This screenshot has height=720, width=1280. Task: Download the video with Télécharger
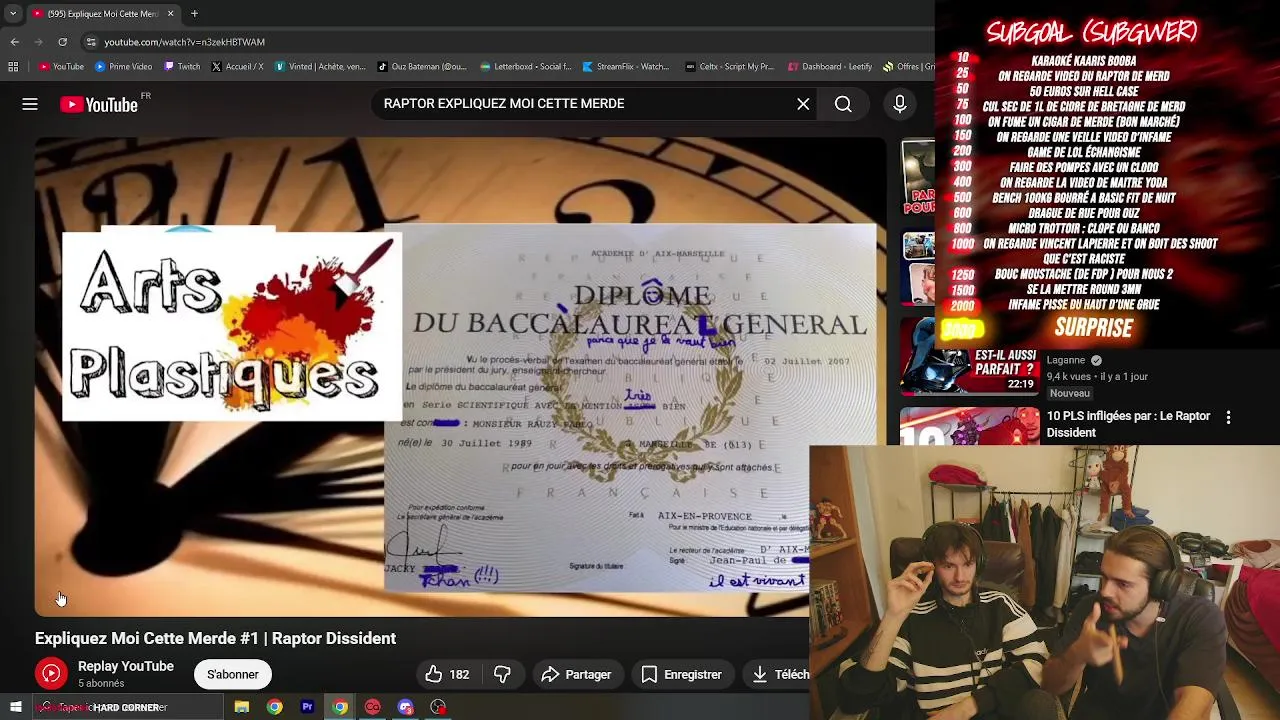pyautogui.click(x=780, y=675)
